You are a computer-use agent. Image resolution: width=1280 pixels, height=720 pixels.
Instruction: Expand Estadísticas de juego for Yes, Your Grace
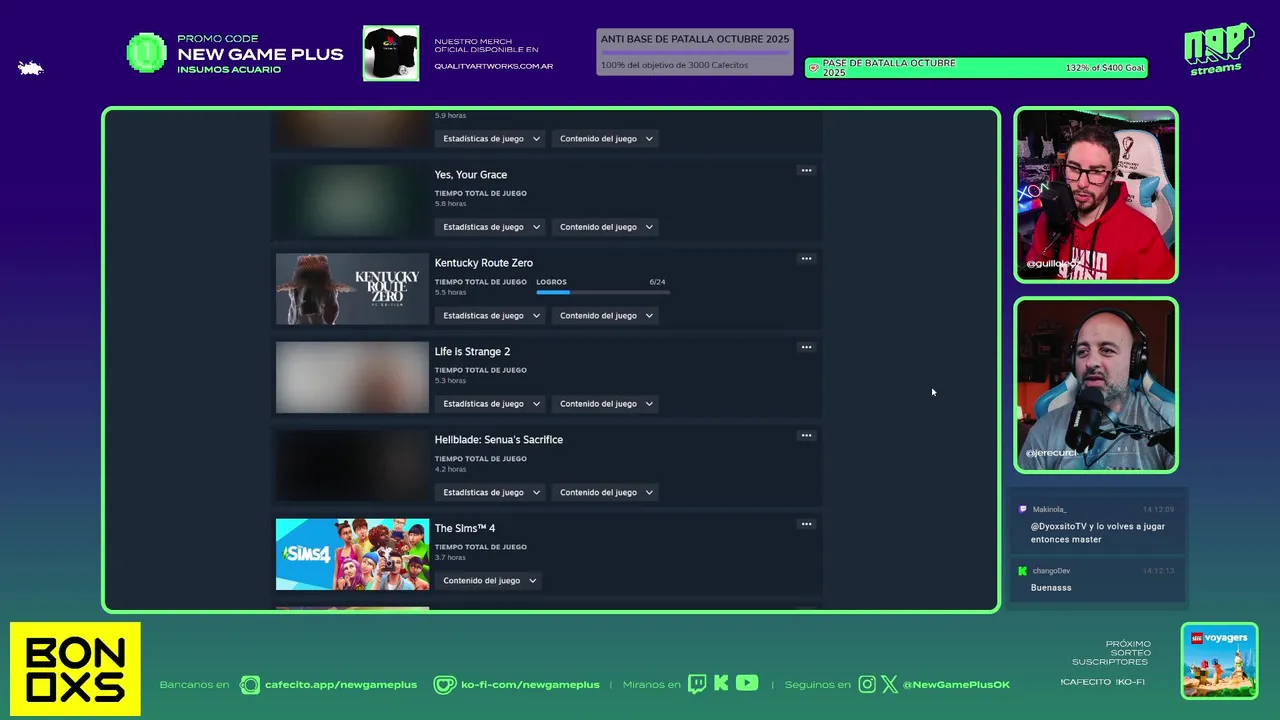(x=490, y=227)
